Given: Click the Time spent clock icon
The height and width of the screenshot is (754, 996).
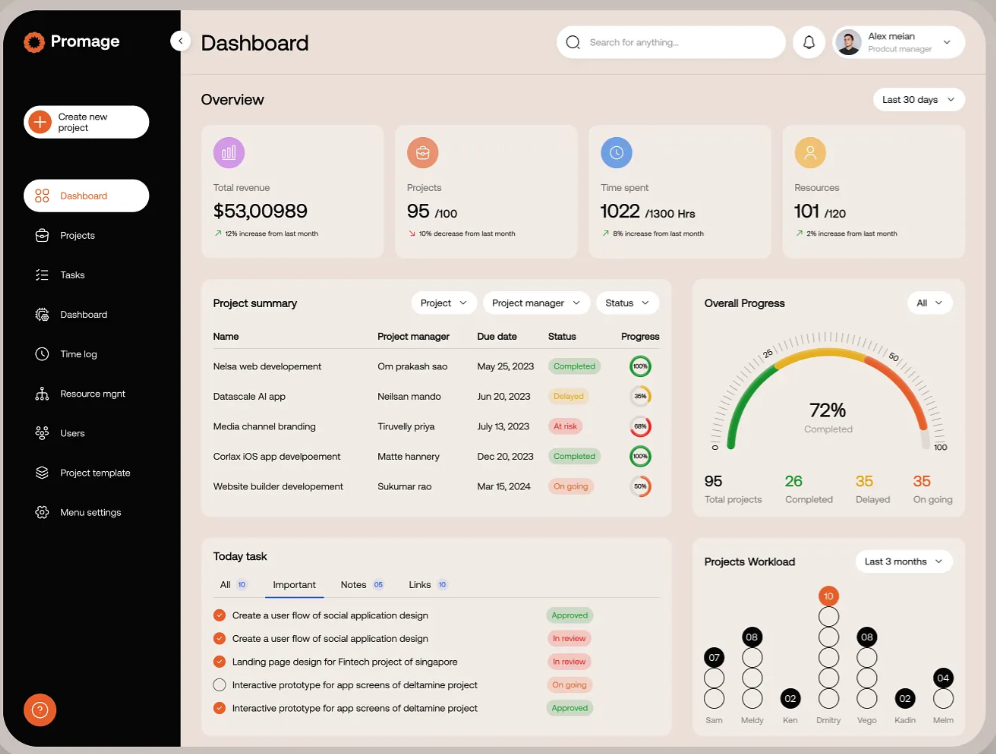Looking at the screenshot, I should 616,152.
